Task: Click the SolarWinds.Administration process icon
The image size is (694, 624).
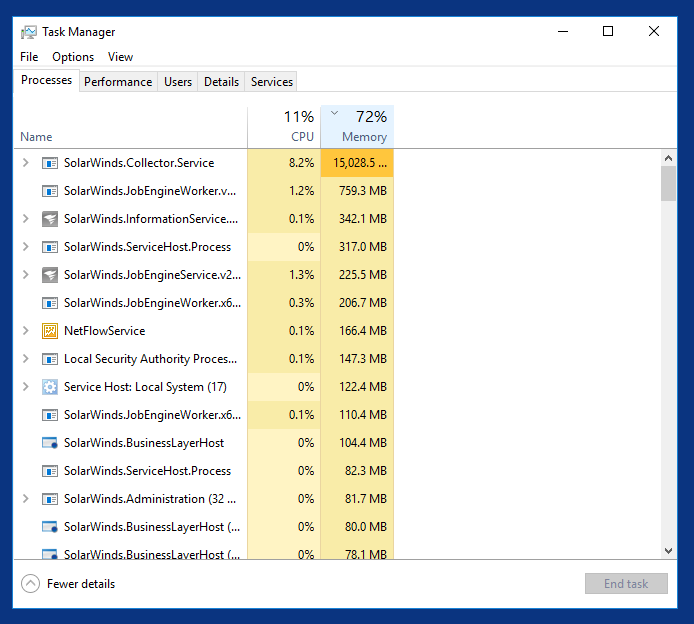Action: point(50,499)
